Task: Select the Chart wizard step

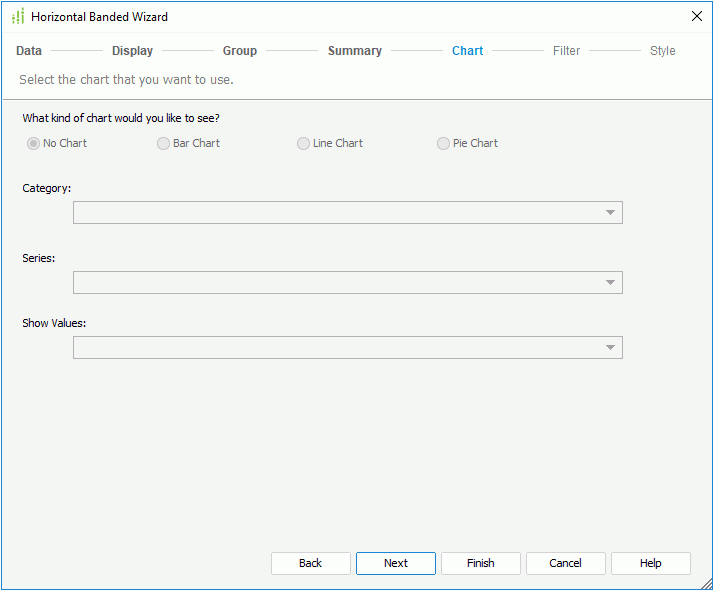Action: click(467, 51)
